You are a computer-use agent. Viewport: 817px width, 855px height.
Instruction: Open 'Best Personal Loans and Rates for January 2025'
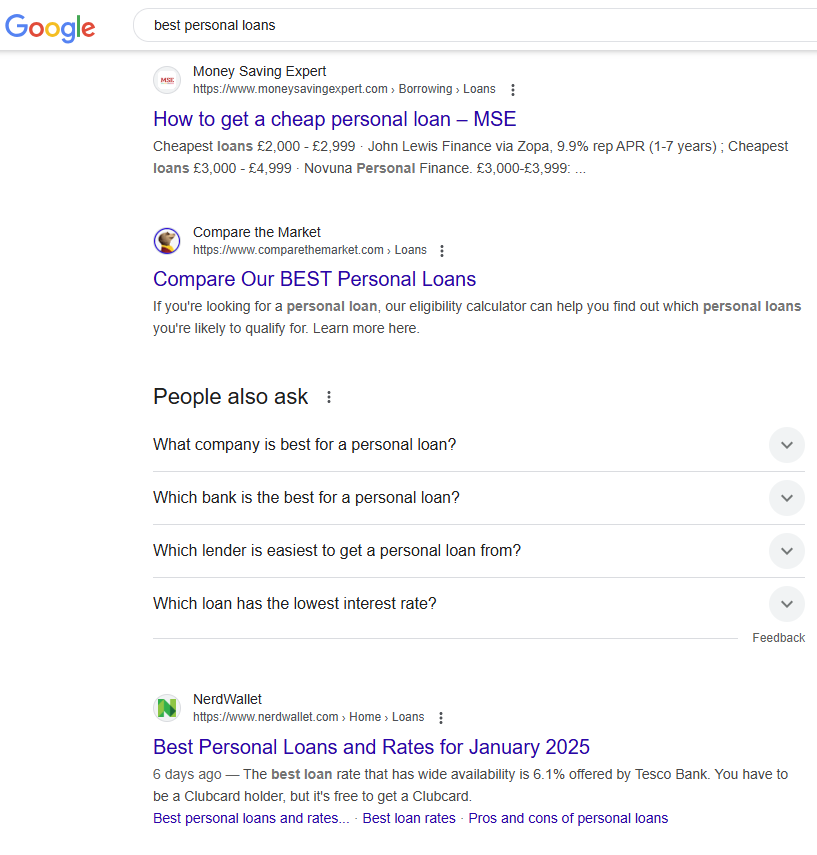click(371, 747)
